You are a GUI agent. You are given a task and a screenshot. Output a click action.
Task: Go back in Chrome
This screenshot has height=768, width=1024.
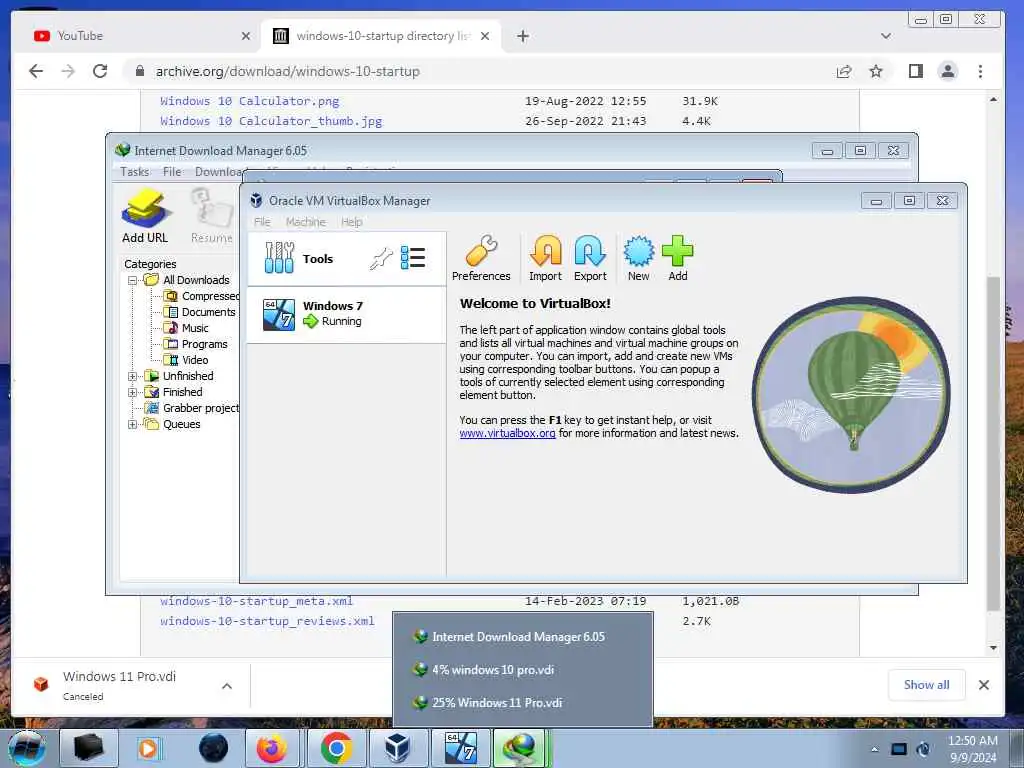36,71
